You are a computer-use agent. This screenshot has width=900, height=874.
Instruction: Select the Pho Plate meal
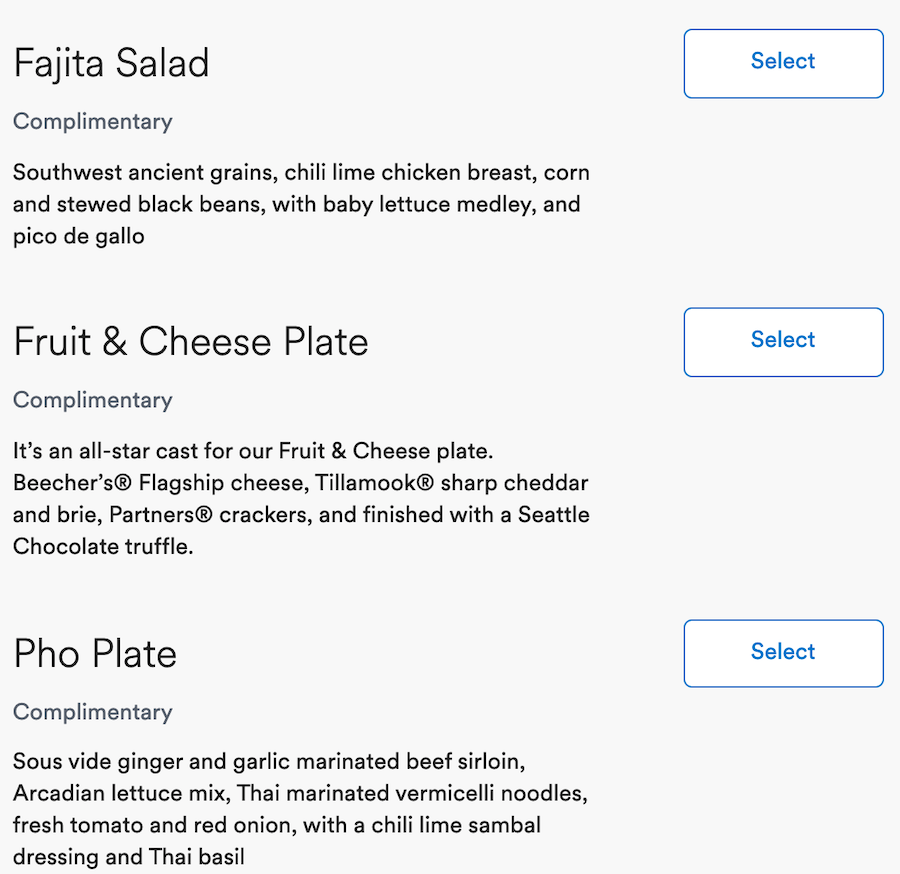click(x=783, y=653)
